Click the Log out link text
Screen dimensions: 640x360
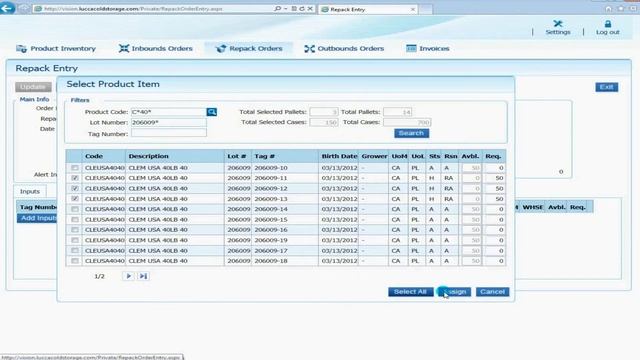click(x=608, y=32)
